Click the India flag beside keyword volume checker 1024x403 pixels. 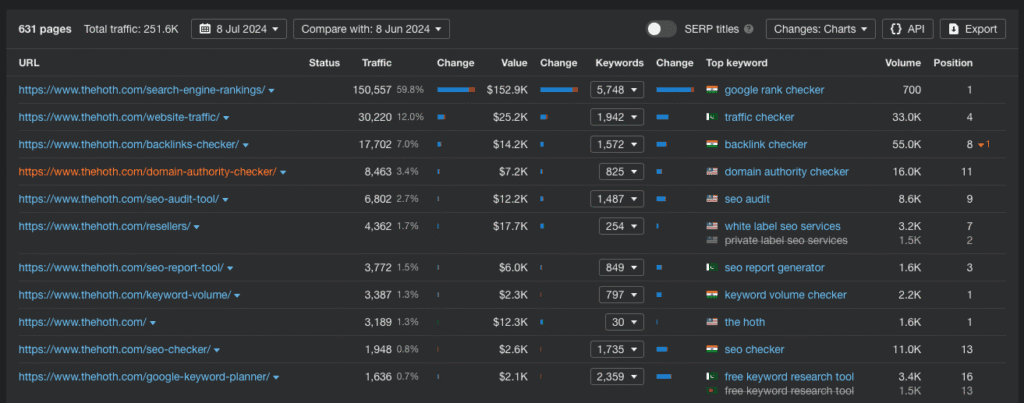coord(712,295)
